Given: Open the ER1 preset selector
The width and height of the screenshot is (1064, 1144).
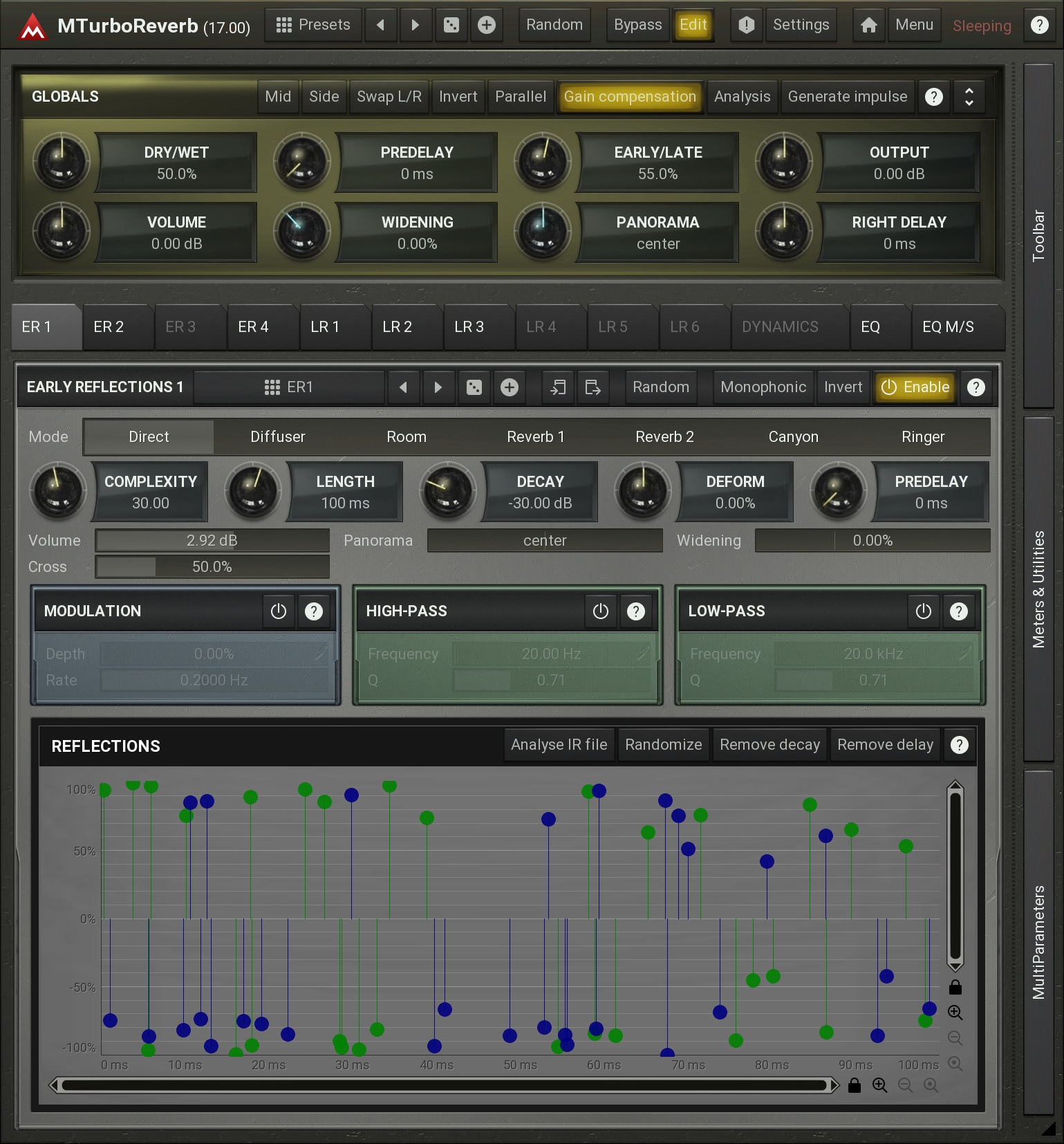Looking at the screenshot, I should pos(289,387).
